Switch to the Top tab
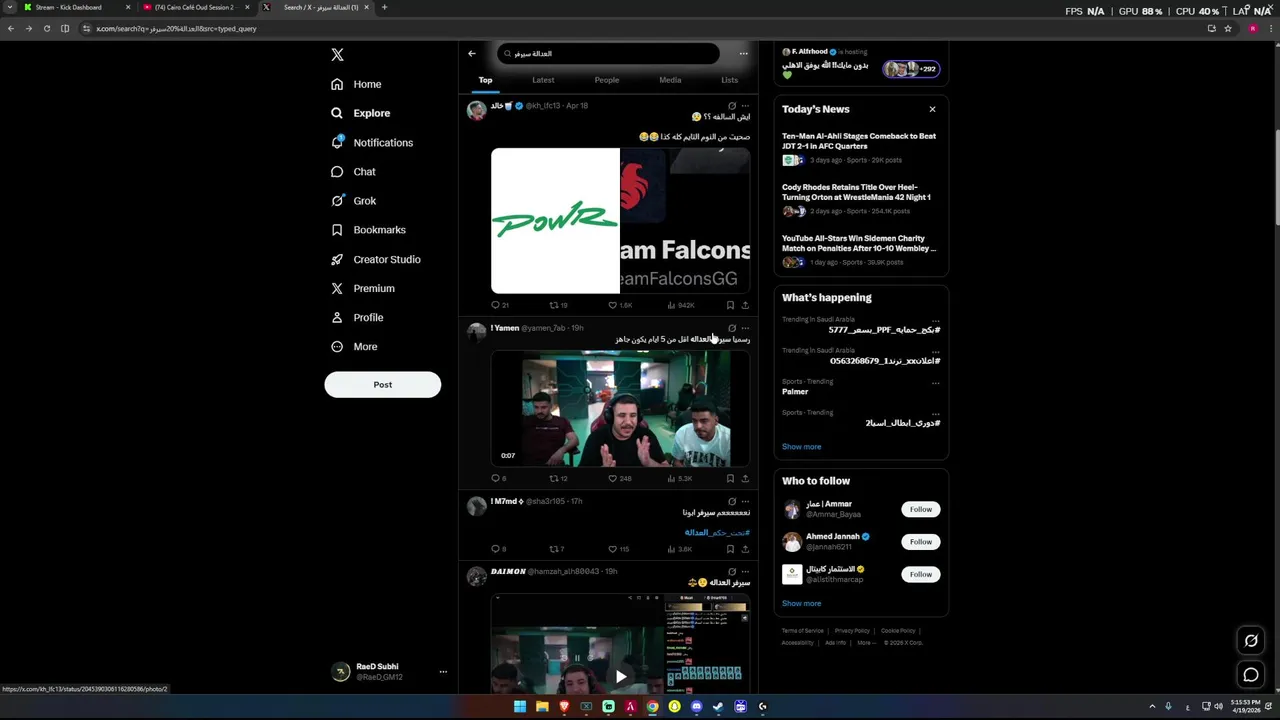1280x720 pixels. point(485,80)
